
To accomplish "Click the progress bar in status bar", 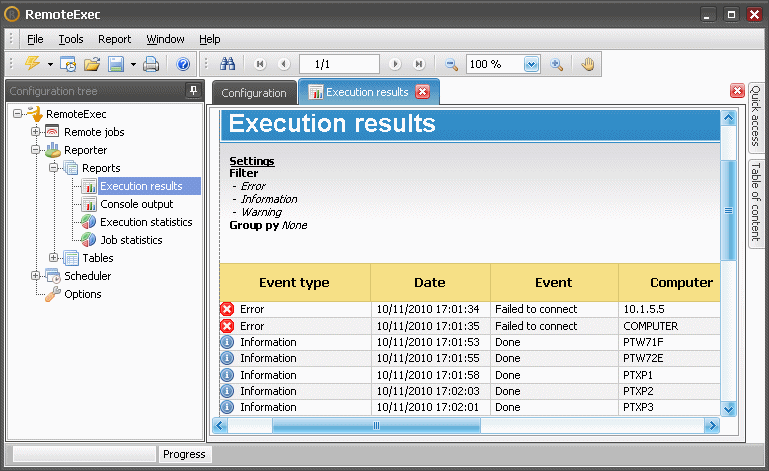I will pos(84,454).
